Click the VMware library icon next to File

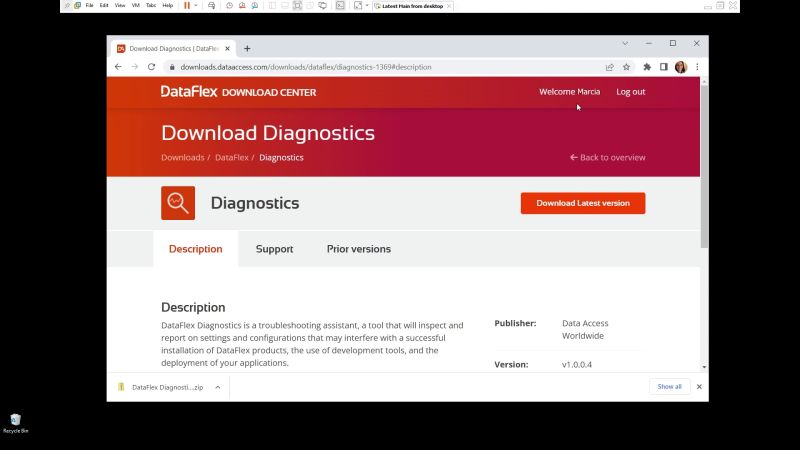tap(78, 6)
